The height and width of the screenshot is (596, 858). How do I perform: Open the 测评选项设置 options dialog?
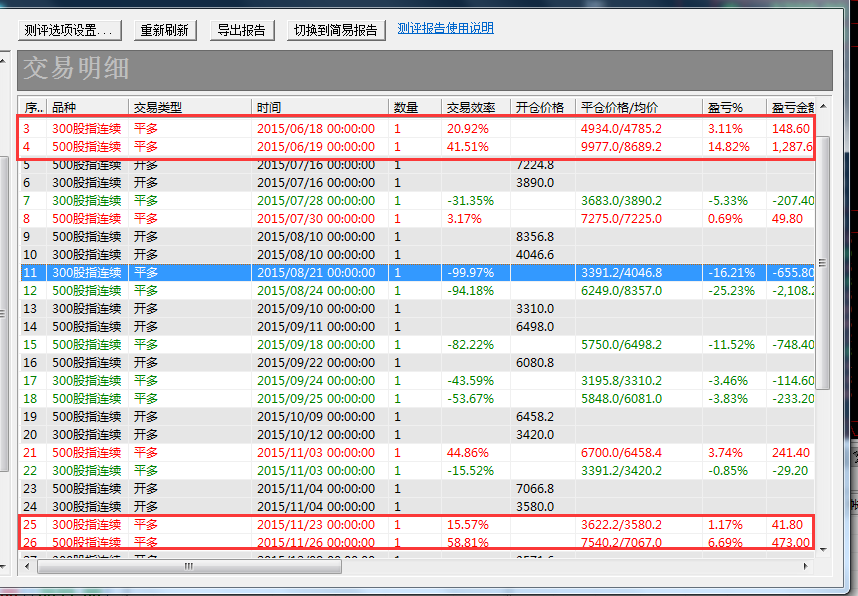[70, 30]
